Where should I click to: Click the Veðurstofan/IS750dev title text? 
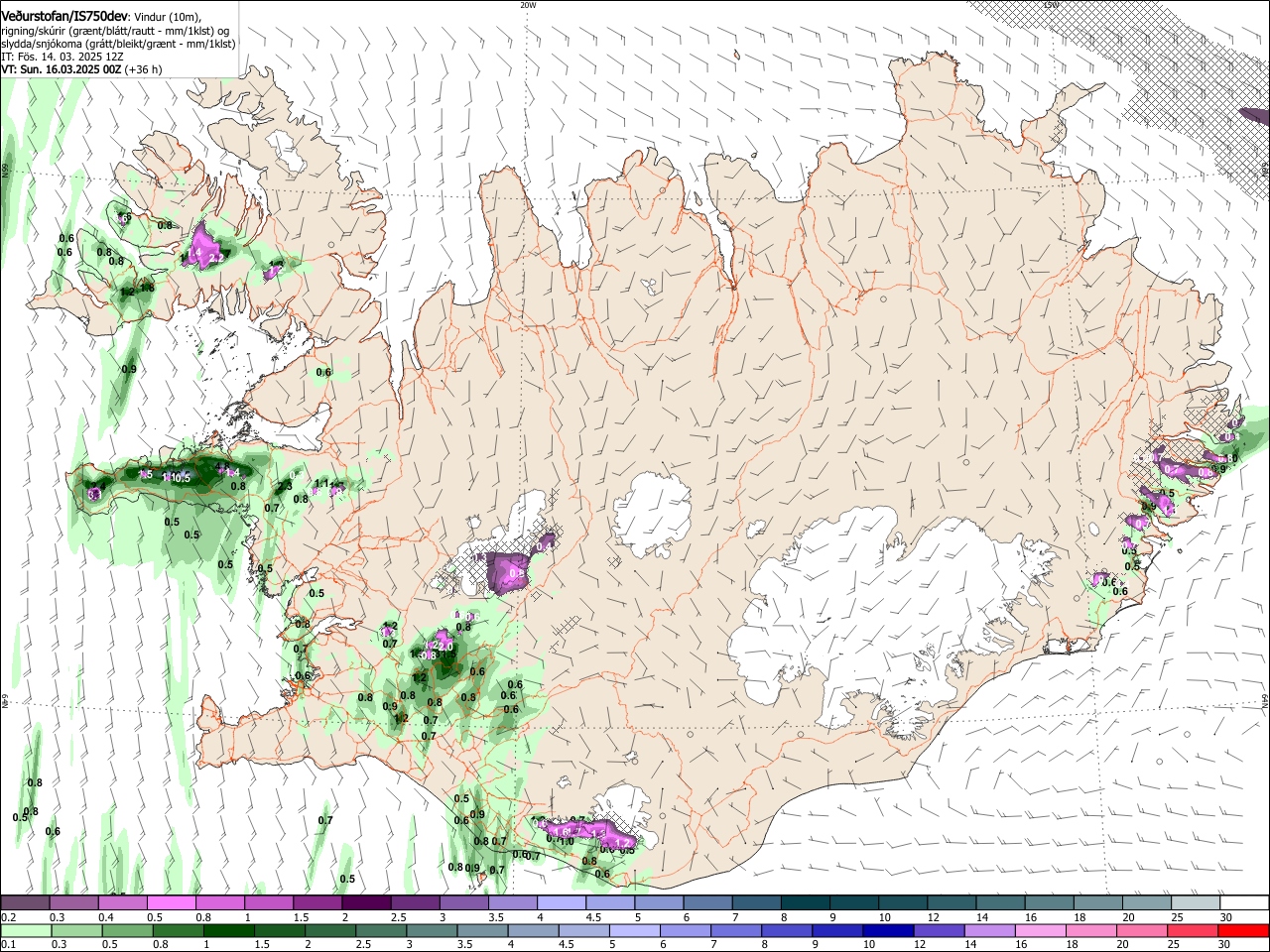coord(64,17)
